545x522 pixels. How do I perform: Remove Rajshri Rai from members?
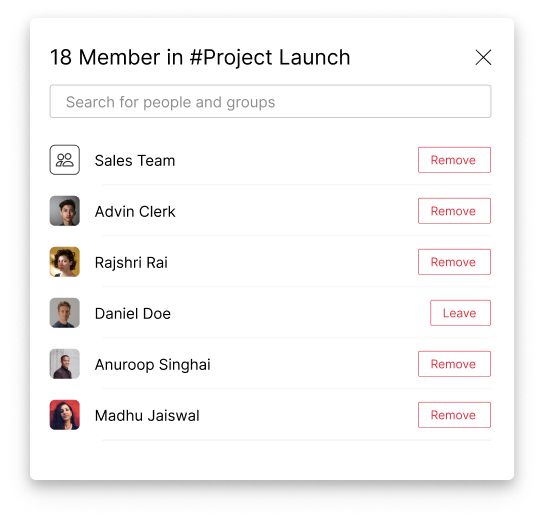[x=454, y=262]
